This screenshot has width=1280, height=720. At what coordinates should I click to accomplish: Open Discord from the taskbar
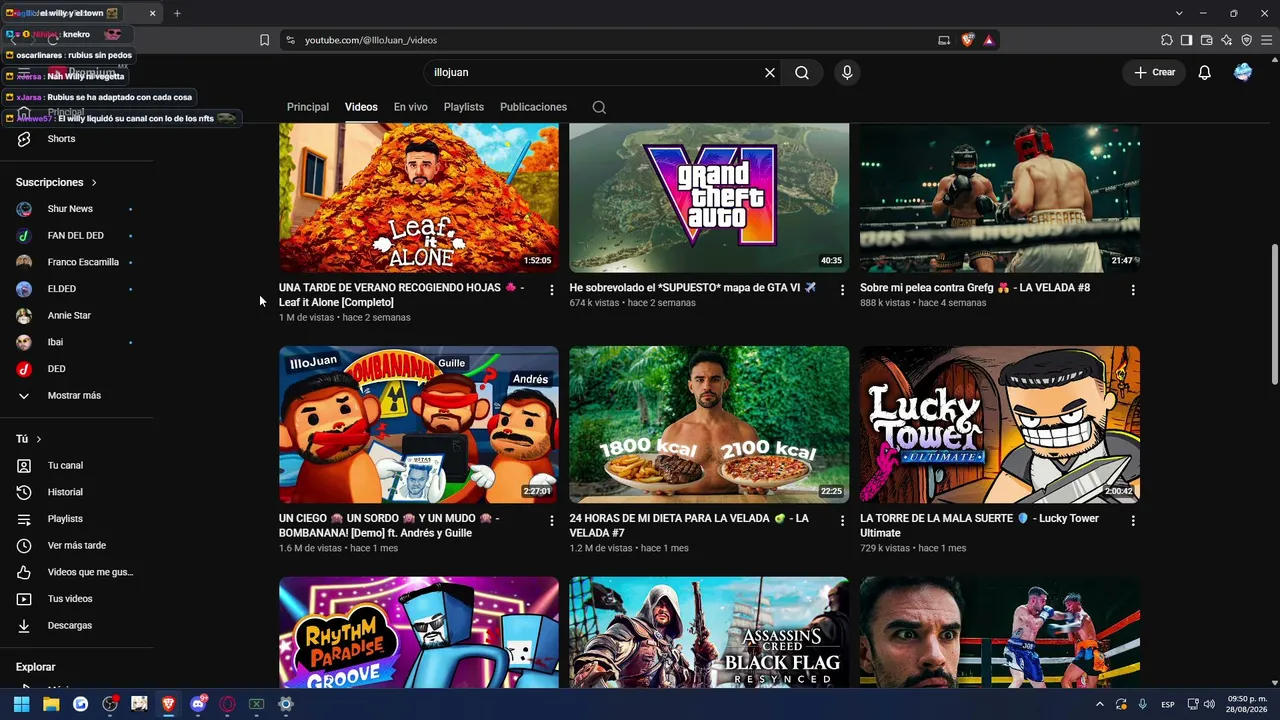point(198,704)
